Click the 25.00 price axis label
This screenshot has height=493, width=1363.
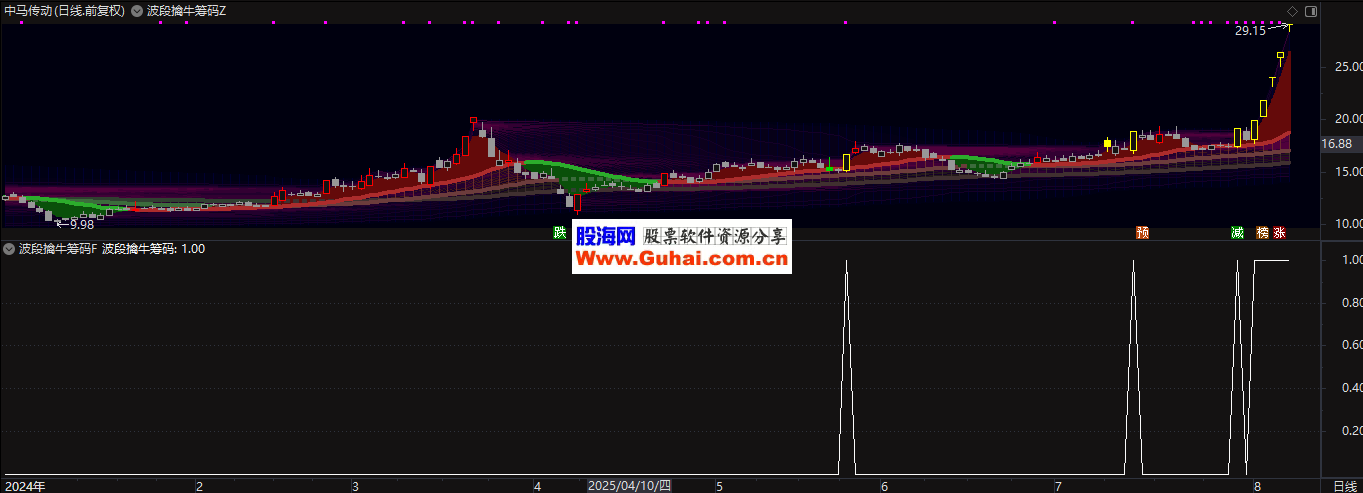click(1349, 67)
